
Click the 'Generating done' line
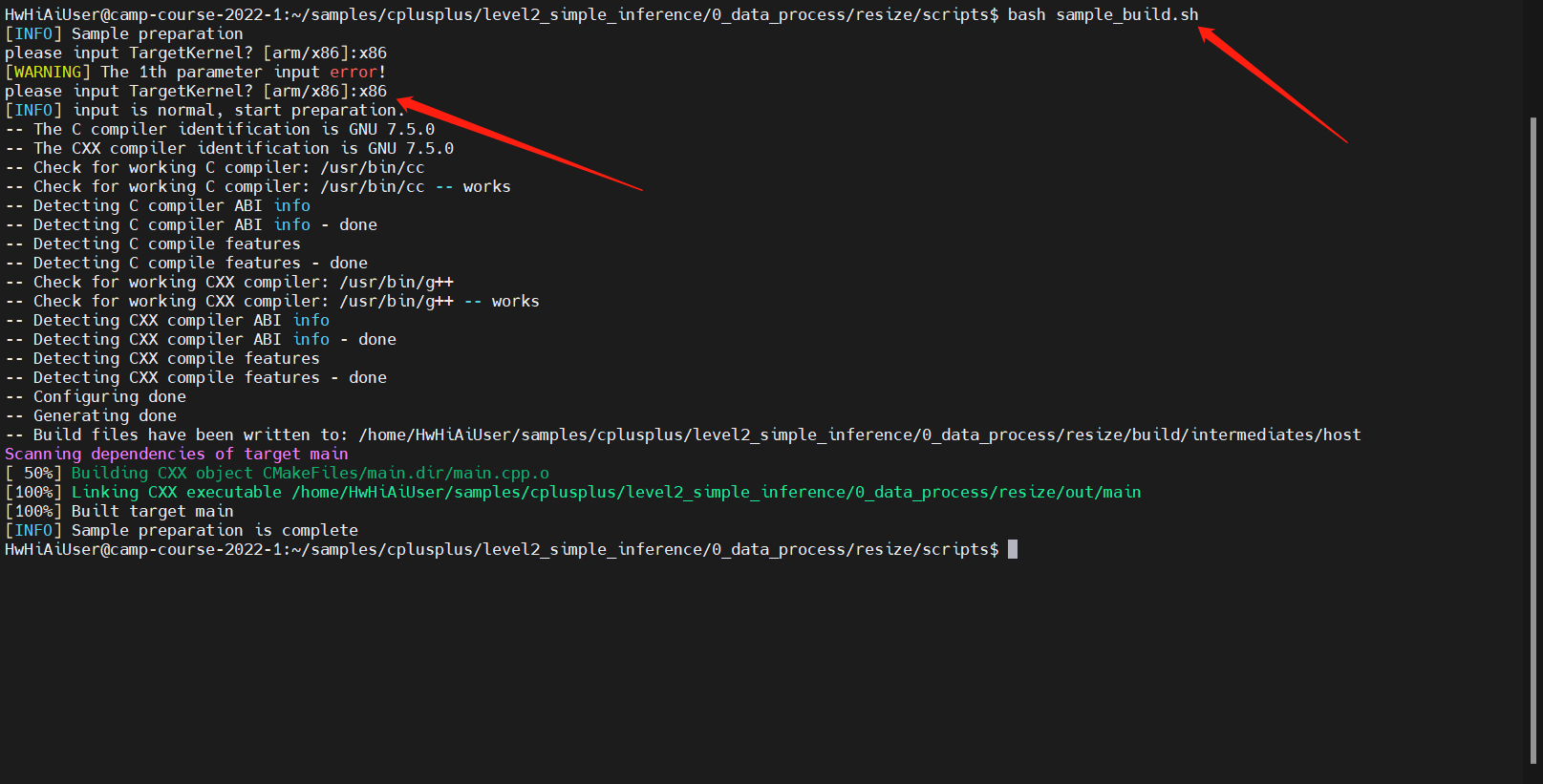[105, 415]
